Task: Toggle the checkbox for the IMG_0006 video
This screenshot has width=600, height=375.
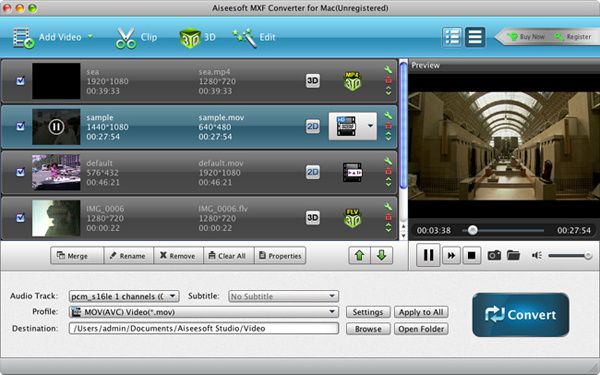Action: (x=20, y=218)
